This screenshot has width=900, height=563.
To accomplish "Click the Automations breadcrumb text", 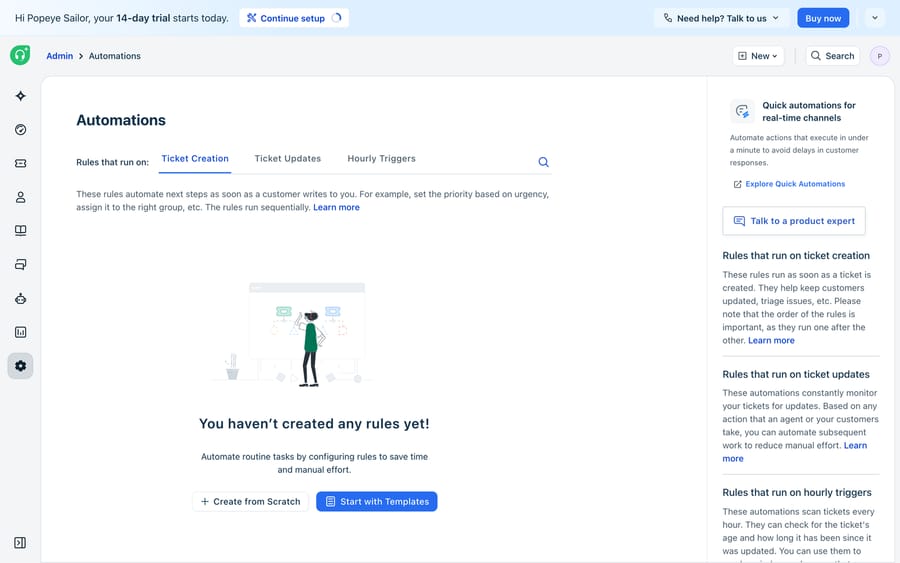I will [x=115, y=56].
